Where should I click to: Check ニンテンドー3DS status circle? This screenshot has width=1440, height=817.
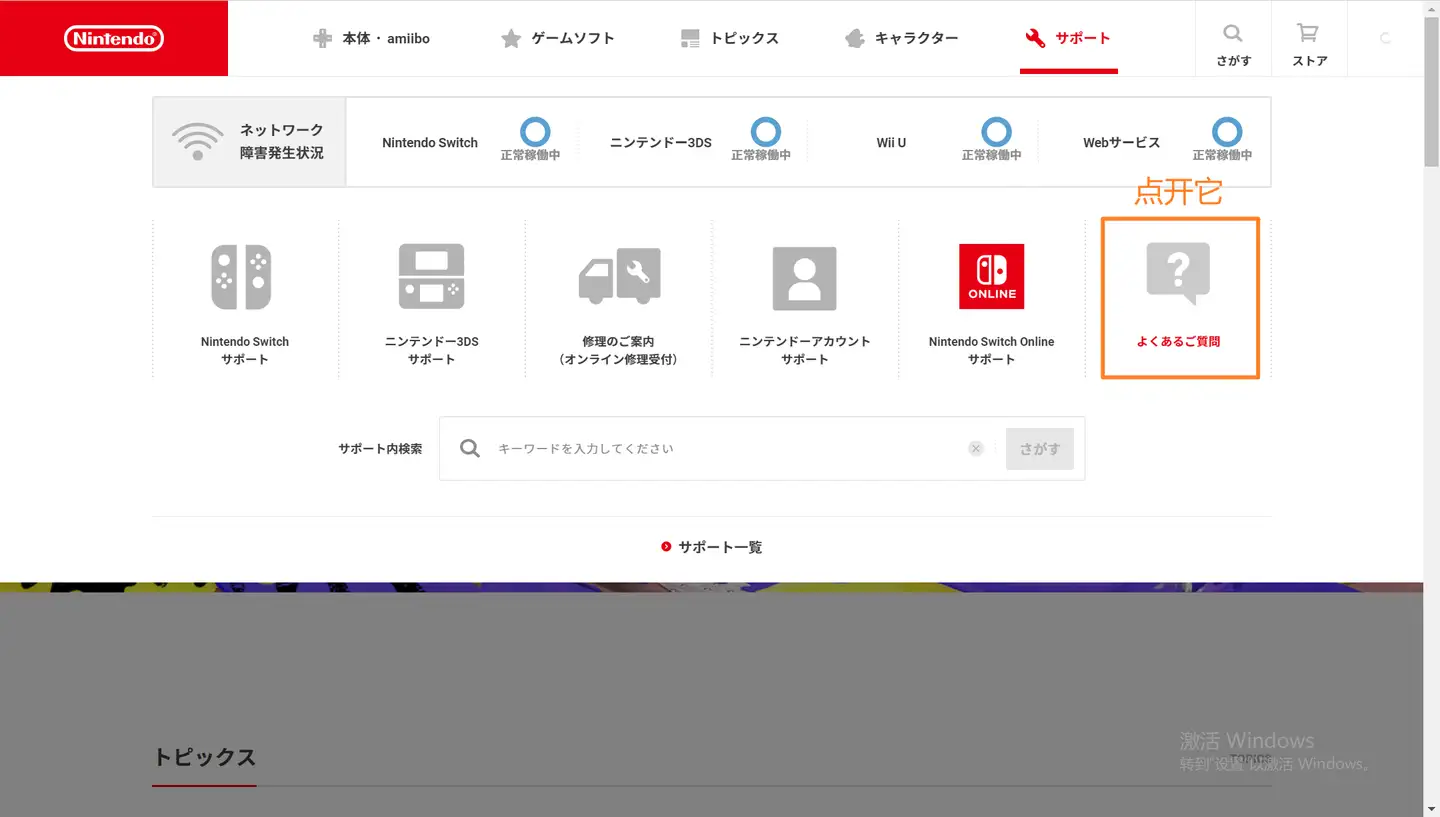pos(766,132)
